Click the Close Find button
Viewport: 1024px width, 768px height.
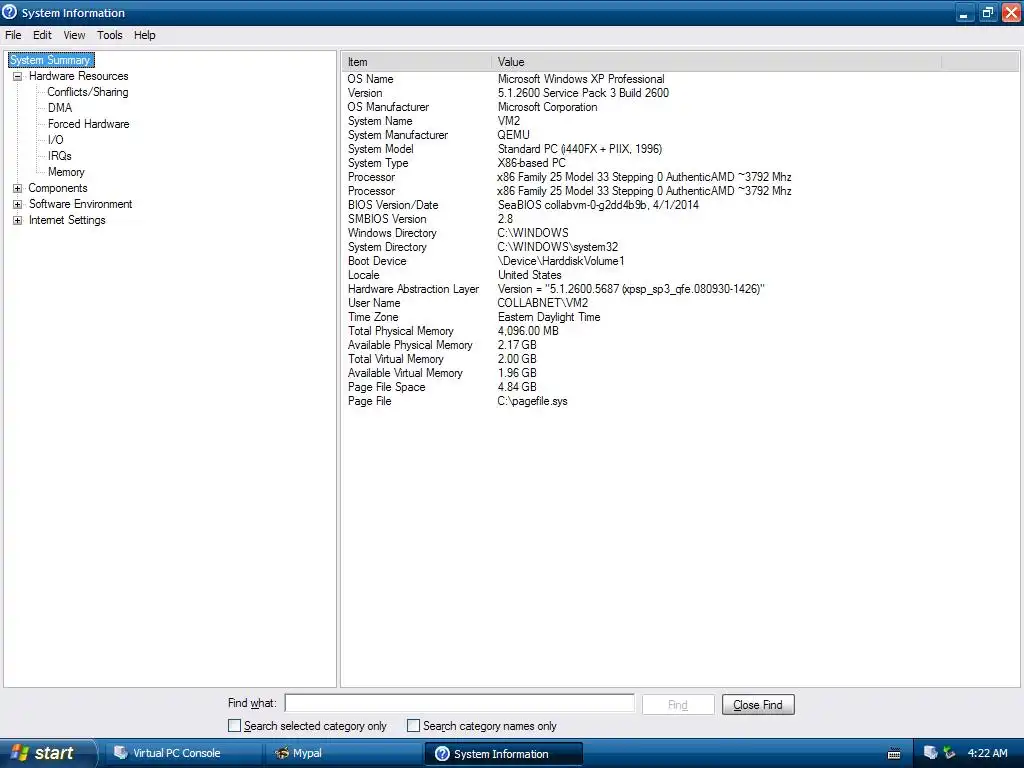pyautogui.click(x=758, y=705)
